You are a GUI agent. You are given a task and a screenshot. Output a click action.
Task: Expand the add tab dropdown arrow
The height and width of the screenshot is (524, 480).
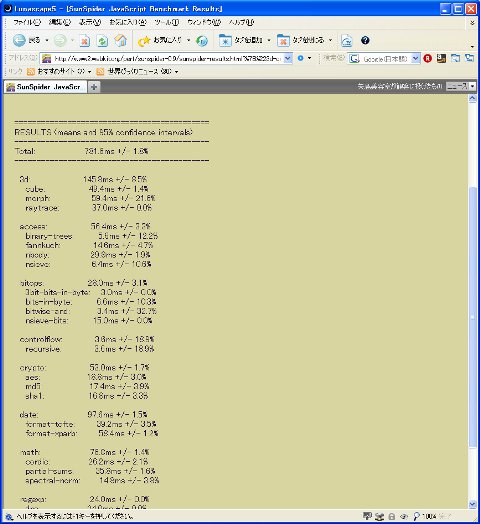269,40
